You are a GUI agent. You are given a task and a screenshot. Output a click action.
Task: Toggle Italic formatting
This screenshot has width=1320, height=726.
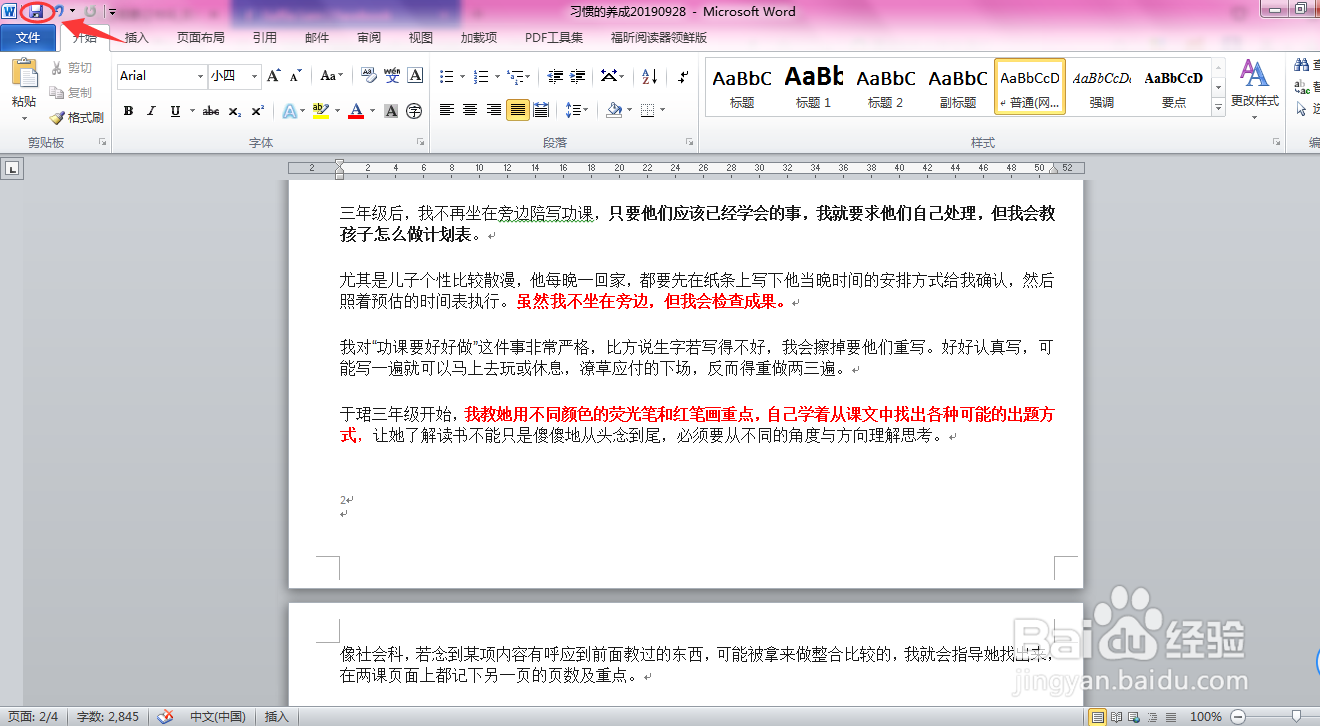point(151,110)
